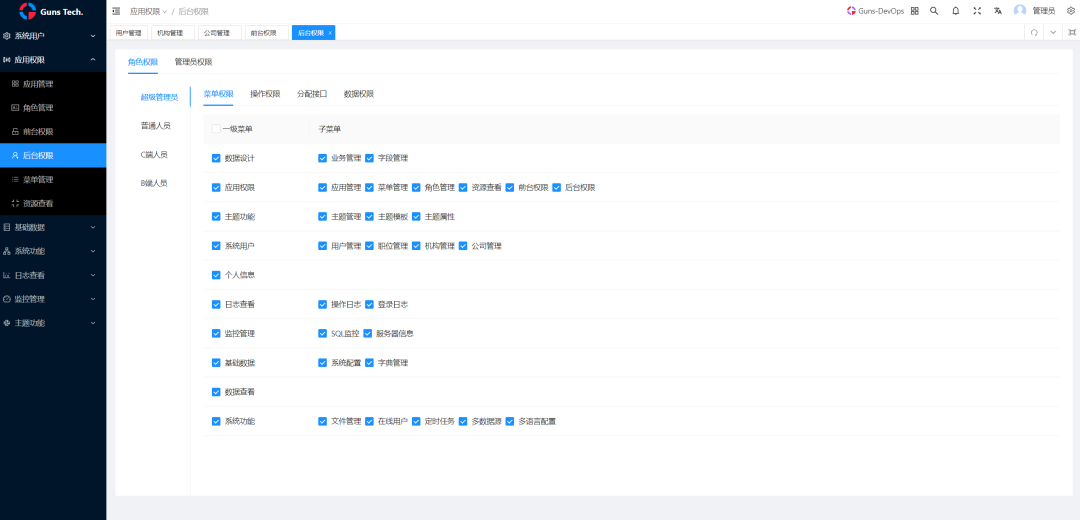
Task: Toggle fullscreen with the expand icon
Action: (977, 11)
